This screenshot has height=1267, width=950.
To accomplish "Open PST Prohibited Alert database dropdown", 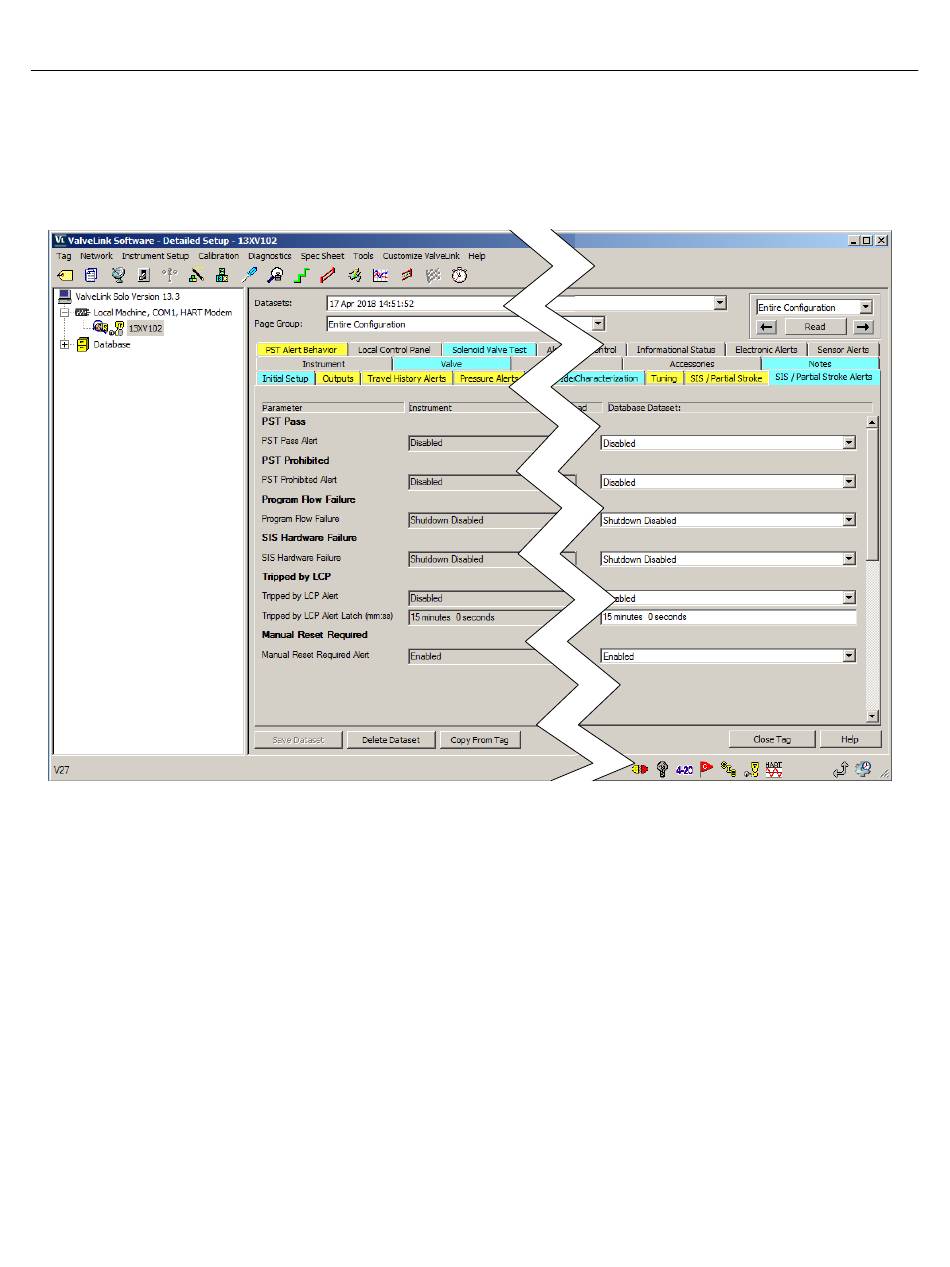I will click(x=849, y=482).
